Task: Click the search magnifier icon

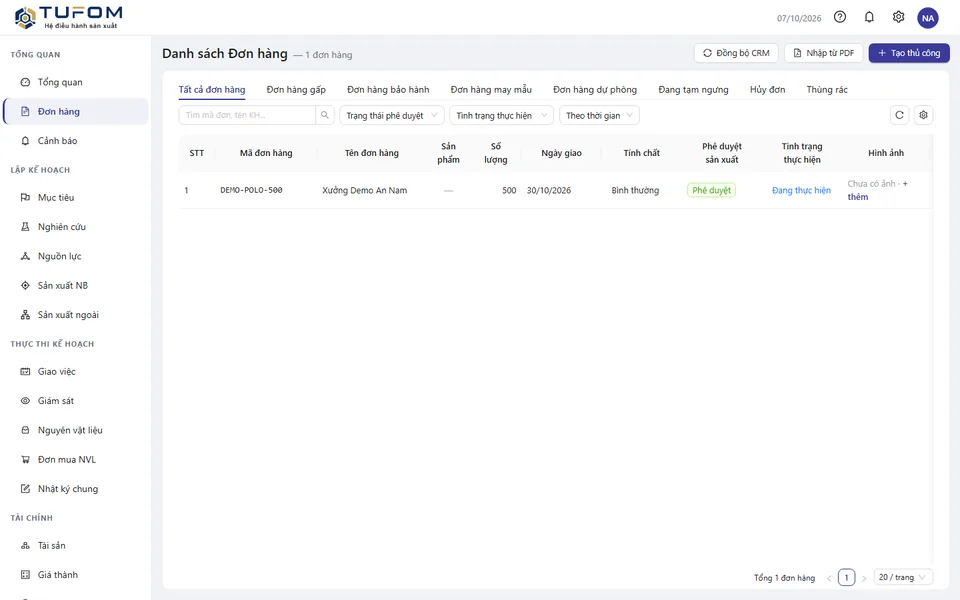Action: coord(324,115)
